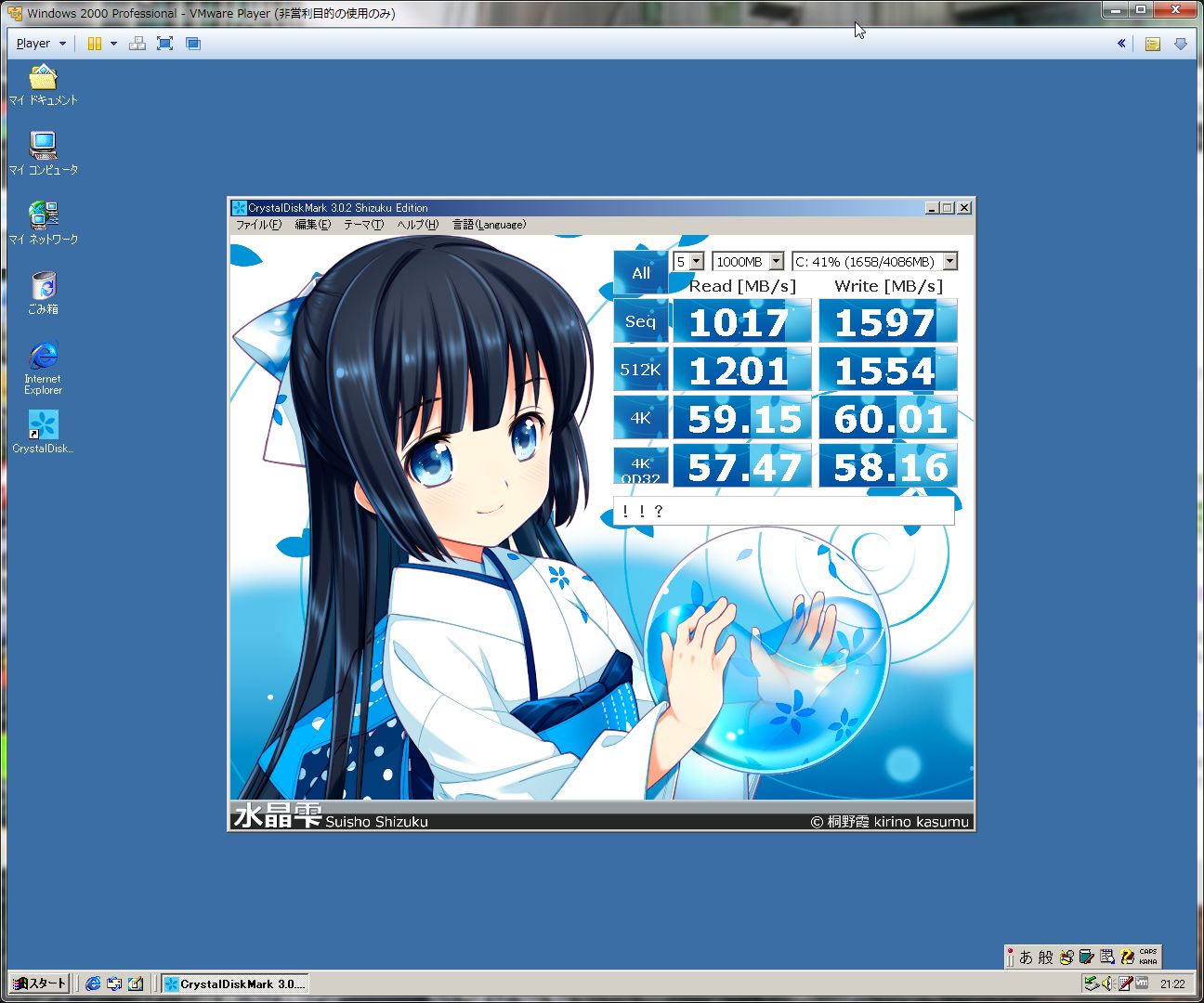This screenshot has width=1204, height=1003.
Task: Start the 512K benchmark test
Action: coord(641,370)
